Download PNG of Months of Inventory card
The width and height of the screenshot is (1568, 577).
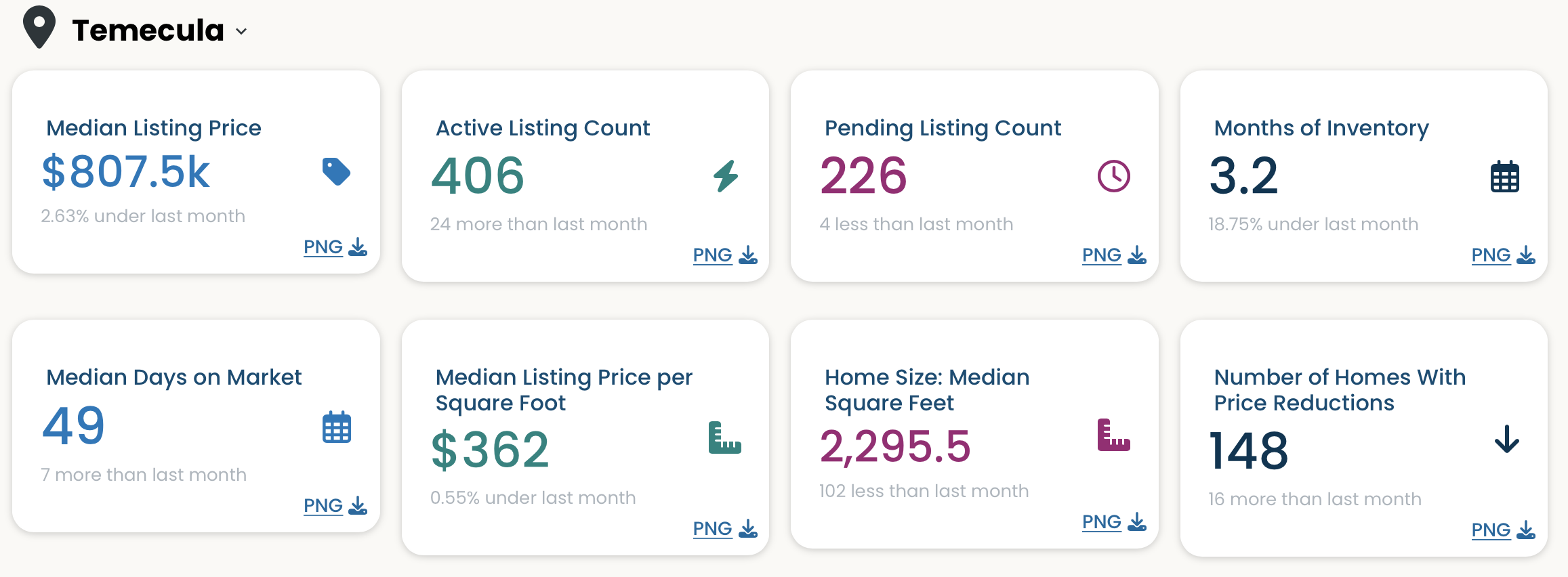[1504, 255]
